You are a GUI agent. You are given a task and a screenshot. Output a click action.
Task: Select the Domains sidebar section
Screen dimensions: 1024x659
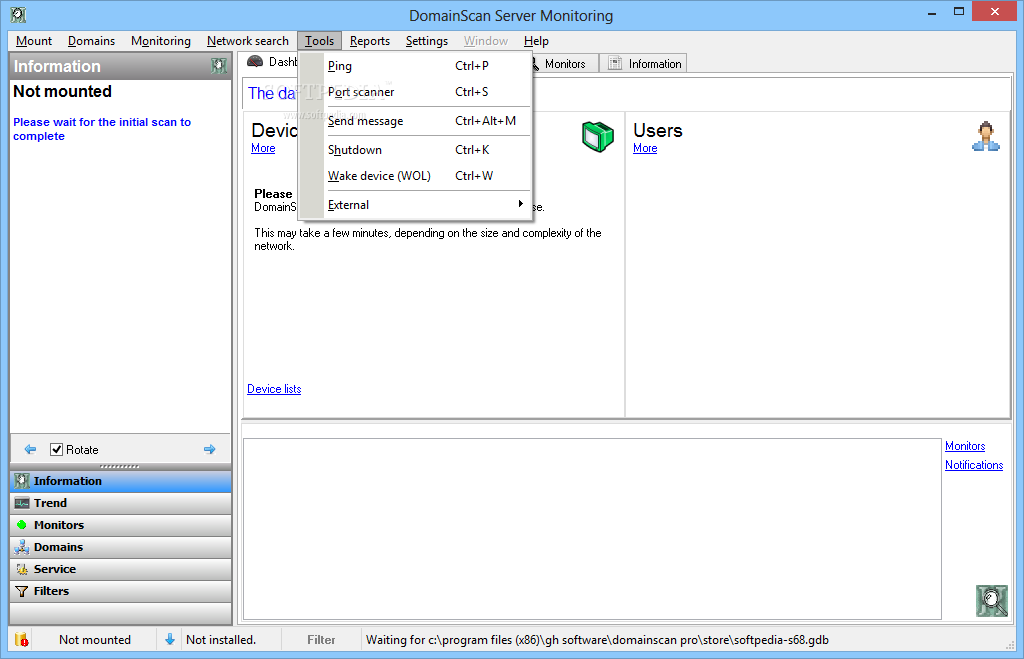pos(121,547)
